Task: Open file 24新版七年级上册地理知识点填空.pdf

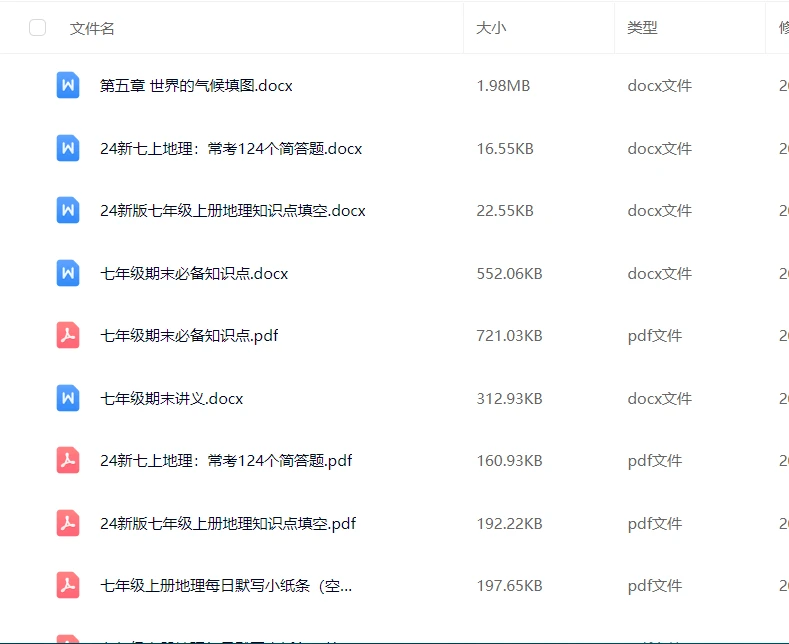Action: [228, 524]
